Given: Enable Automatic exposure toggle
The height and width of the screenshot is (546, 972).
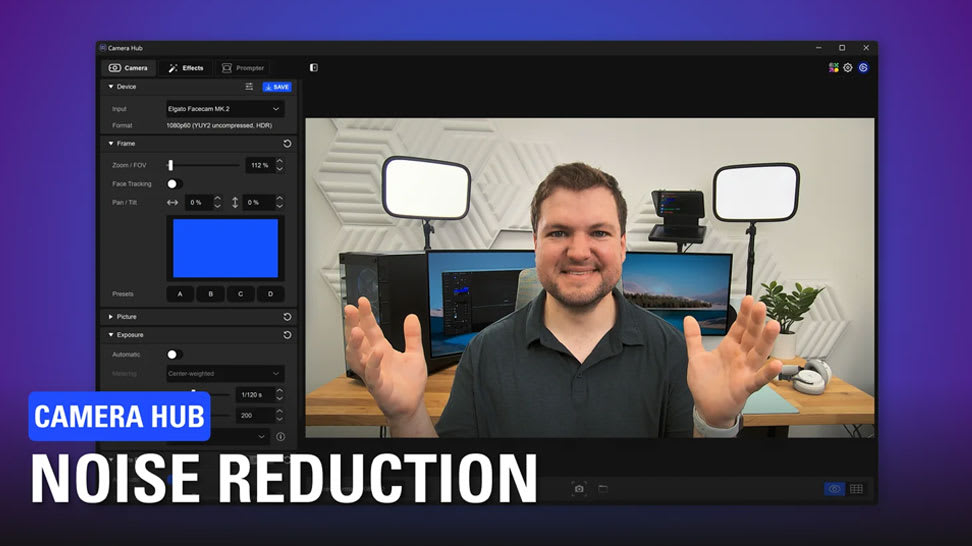Looking at the screenshot, I should (174, 354).
